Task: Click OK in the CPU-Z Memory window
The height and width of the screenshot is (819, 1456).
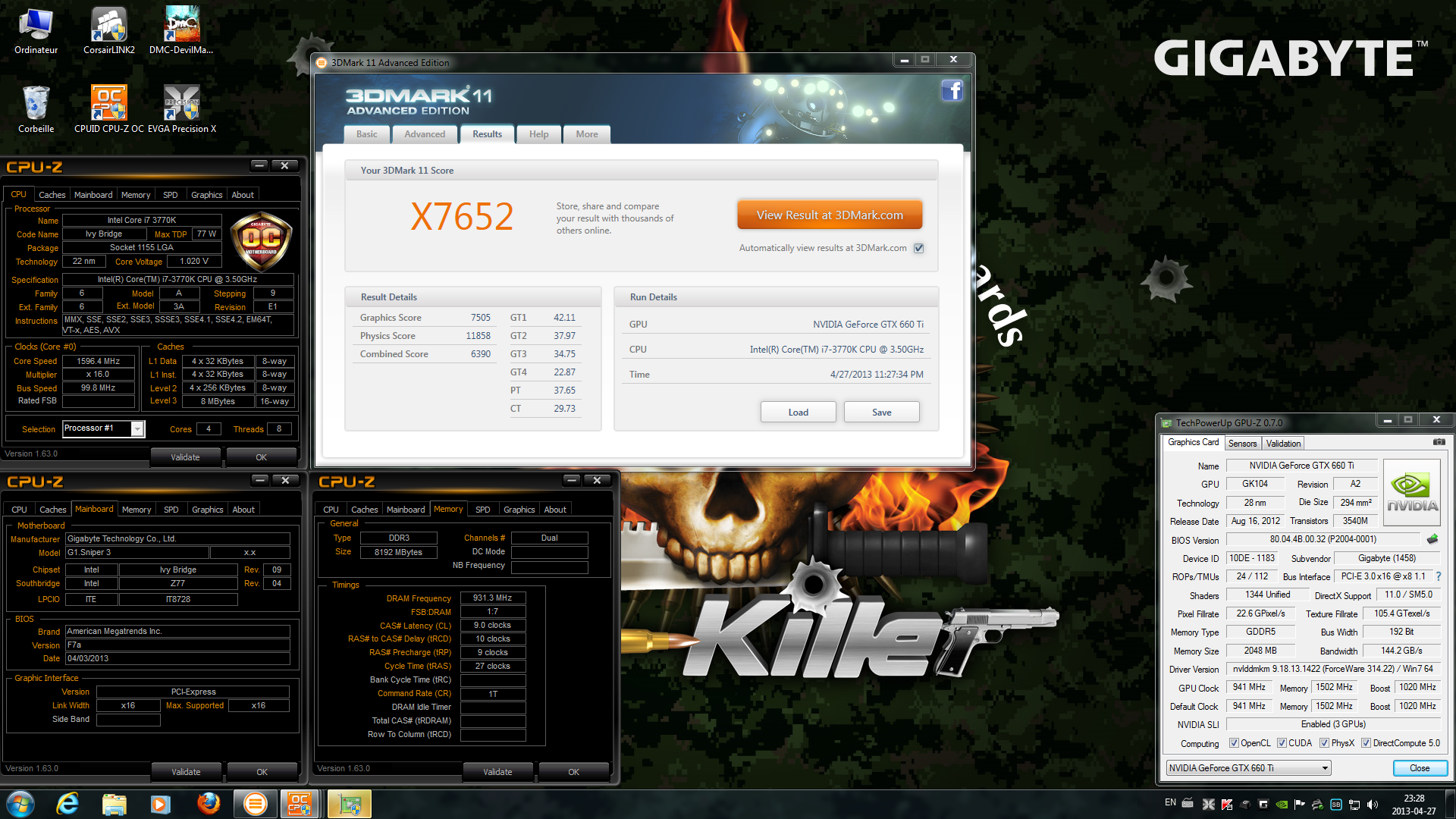Action: [573, 772]
